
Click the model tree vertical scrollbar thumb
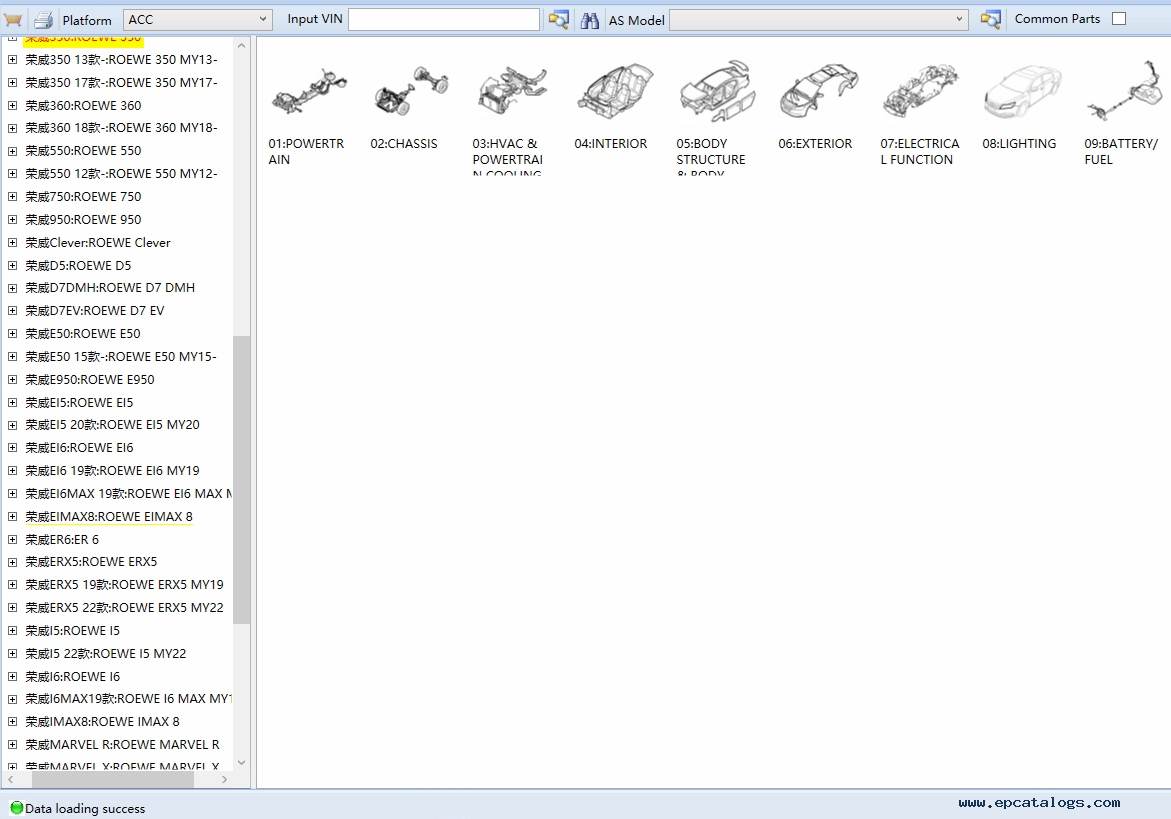point(242,480)
